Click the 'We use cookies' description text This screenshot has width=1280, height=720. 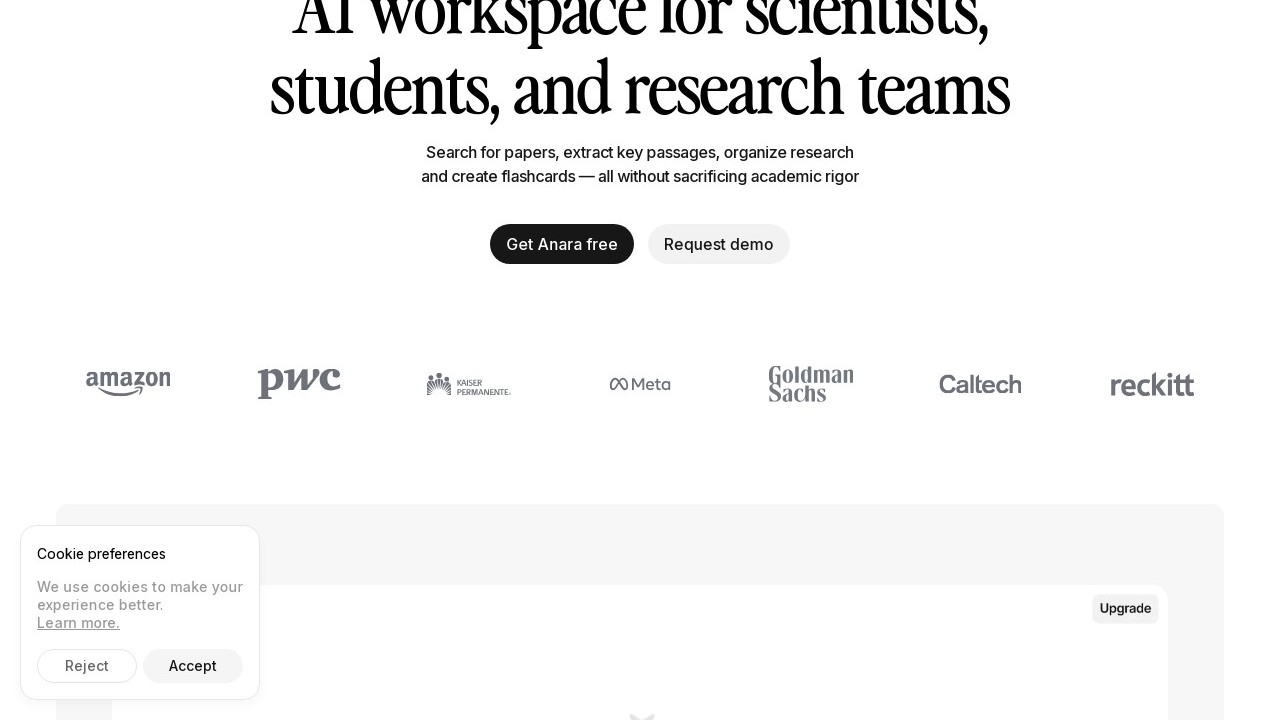point(140,596)
